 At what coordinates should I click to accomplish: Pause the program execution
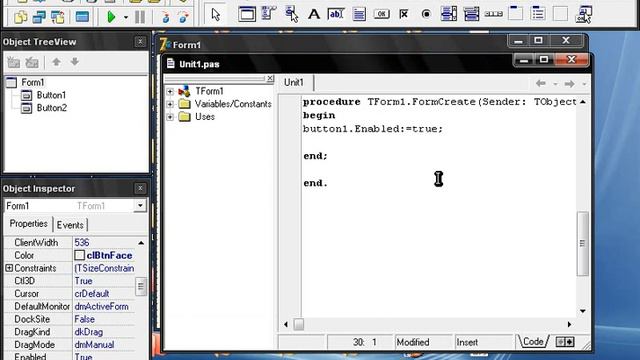140,17
